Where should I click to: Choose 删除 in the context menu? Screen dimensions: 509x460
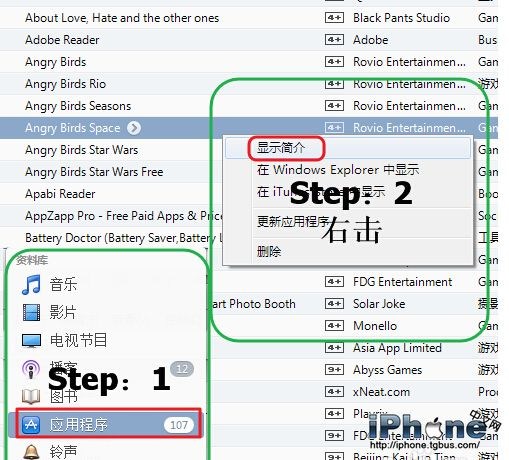269,251
